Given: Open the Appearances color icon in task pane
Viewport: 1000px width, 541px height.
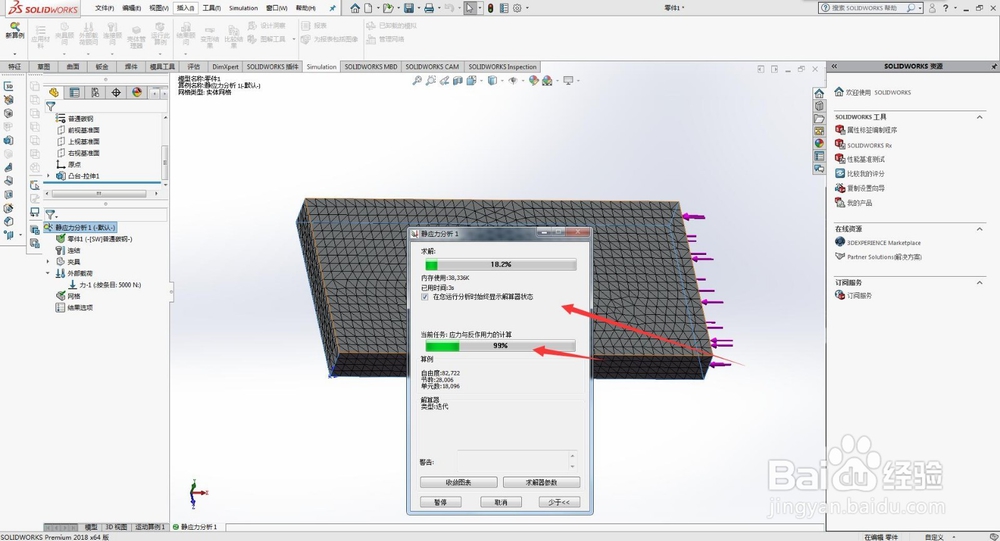Looking at the screenshot, I should (x=820, y=144).
